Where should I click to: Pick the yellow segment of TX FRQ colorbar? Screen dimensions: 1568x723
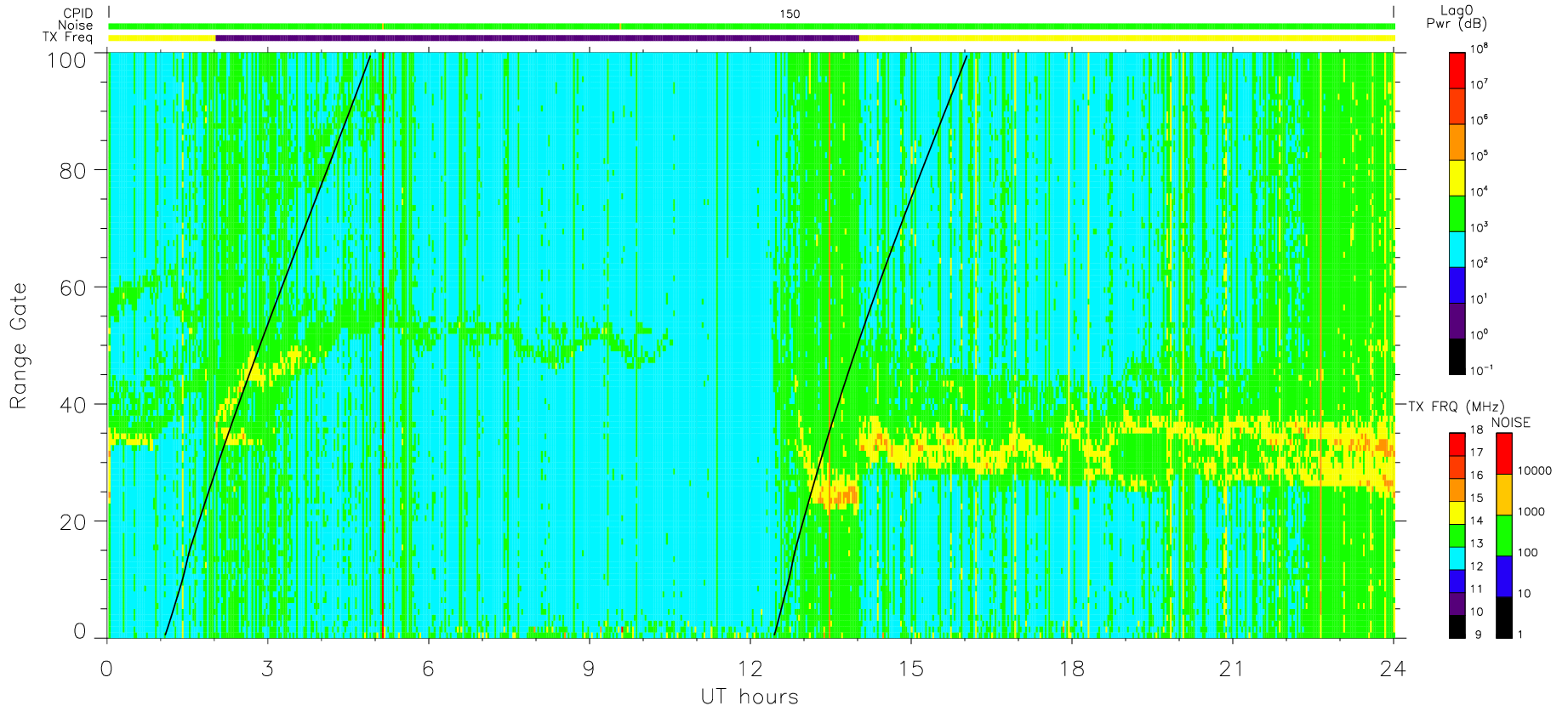coord(1457,513)
